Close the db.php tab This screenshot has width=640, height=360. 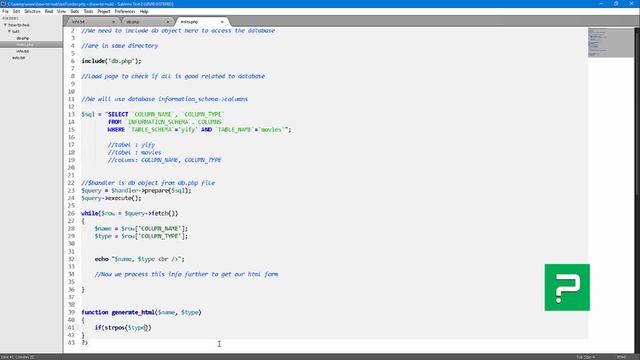click(x=167, y=22)
